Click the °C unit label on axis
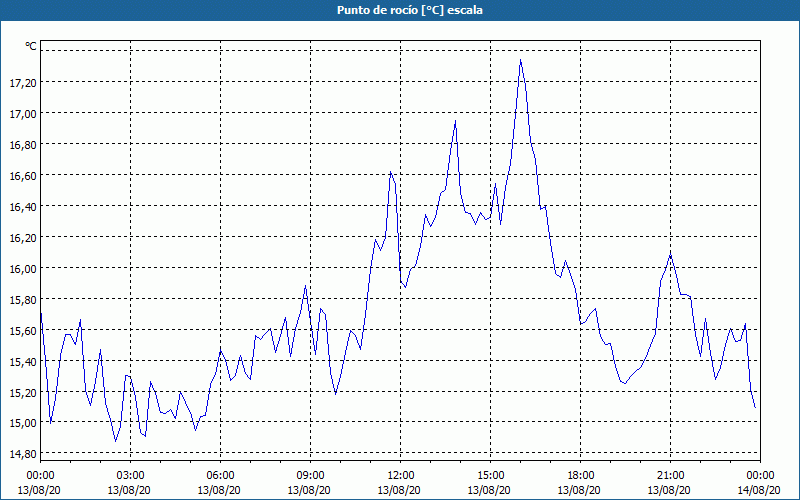Viewport: 800px width, 500px height. coord(31,46)
